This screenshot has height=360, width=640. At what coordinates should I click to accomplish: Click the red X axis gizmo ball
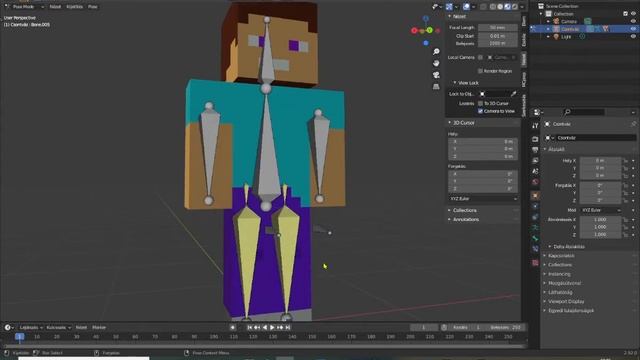(x=414, y=30)
